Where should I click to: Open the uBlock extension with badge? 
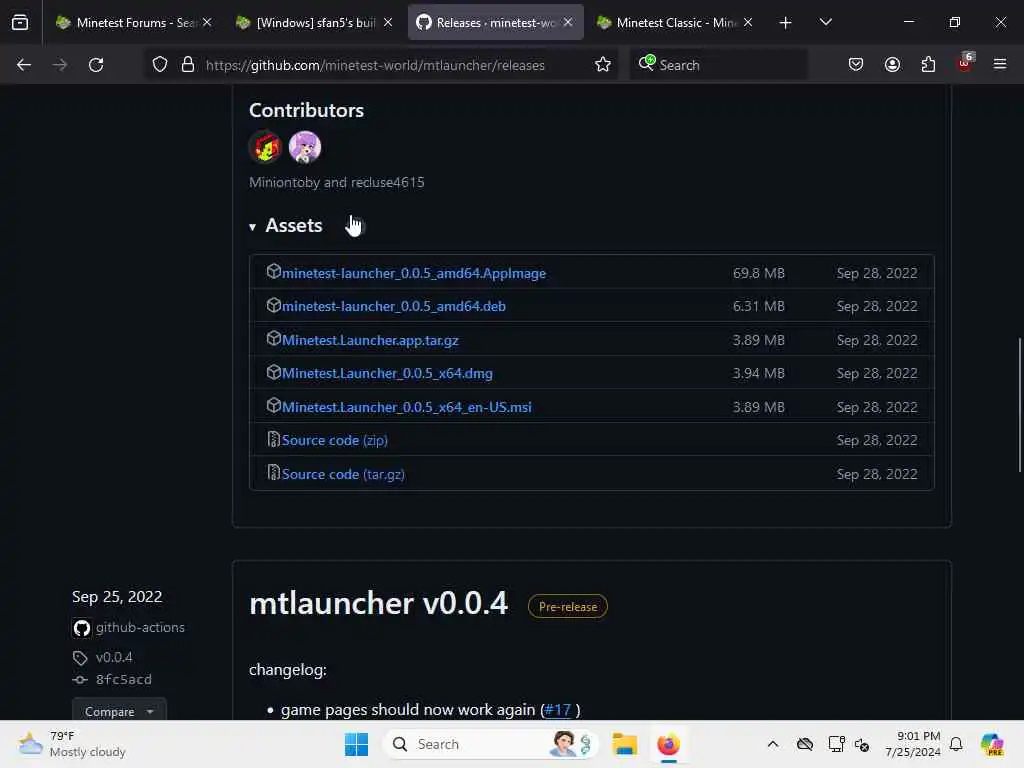(x=965, y=63)
